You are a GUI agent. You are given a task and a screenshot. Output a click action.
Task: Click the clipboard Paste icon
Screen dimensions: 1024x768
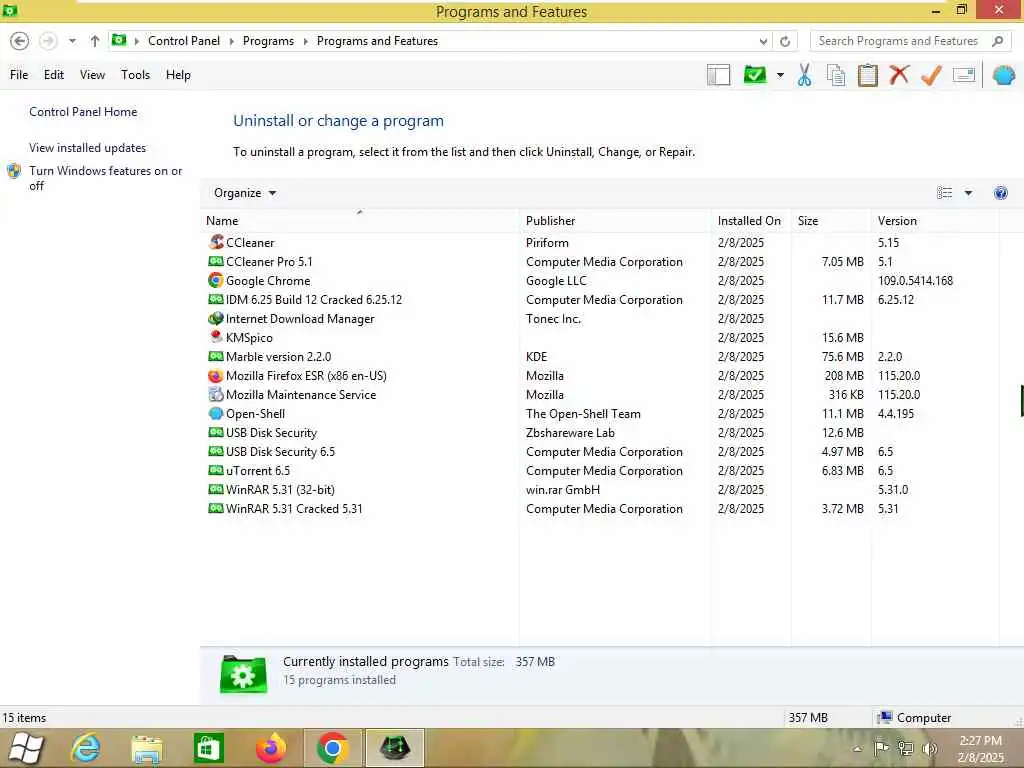click(867, 75)
